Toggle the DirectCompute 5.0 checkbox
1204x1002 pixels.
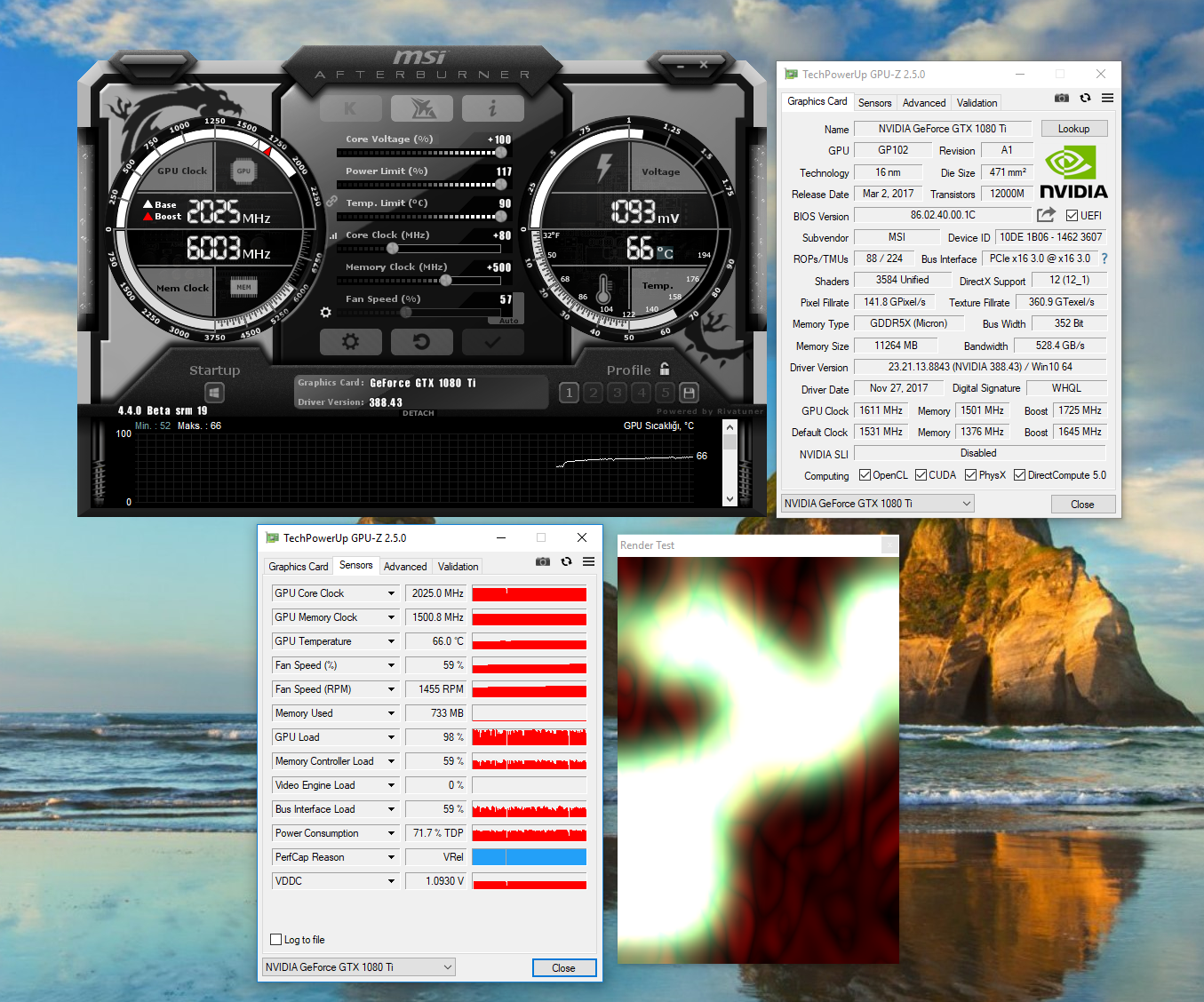coord(1019,475)
